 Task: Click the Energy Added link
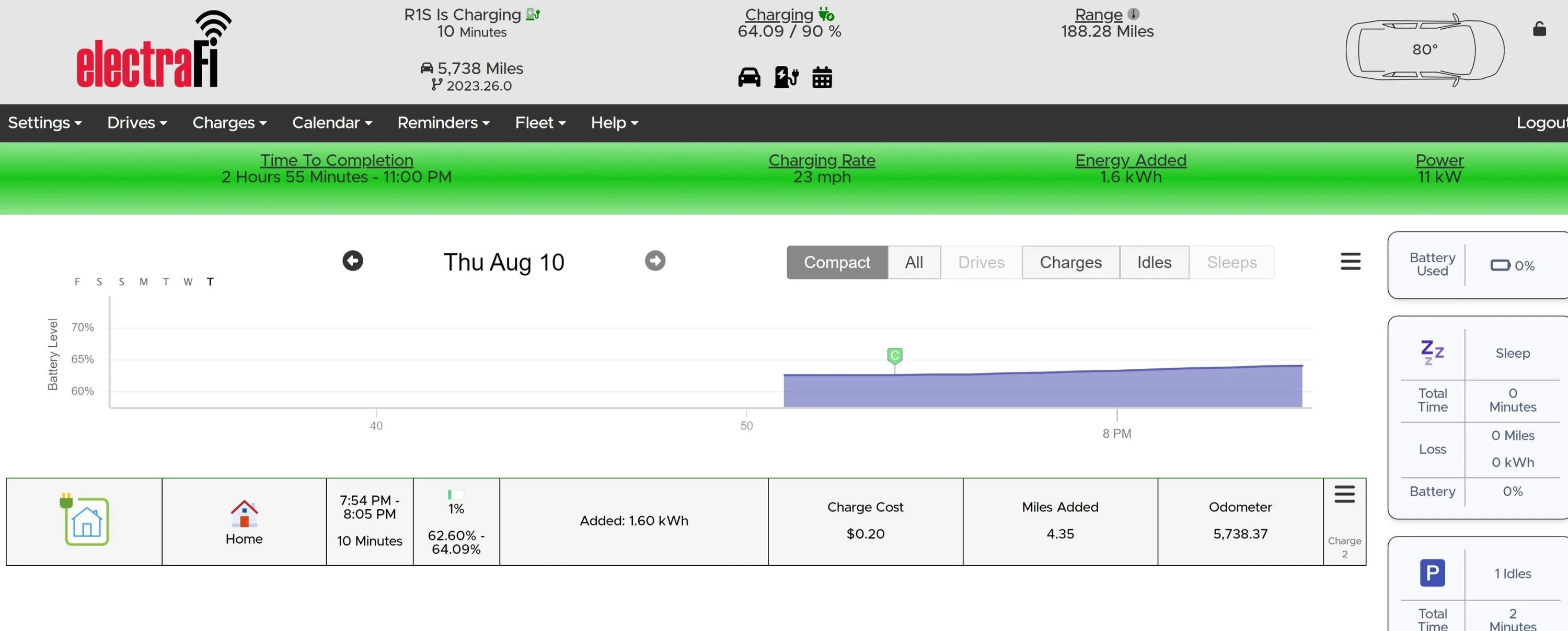(1131, 160)
